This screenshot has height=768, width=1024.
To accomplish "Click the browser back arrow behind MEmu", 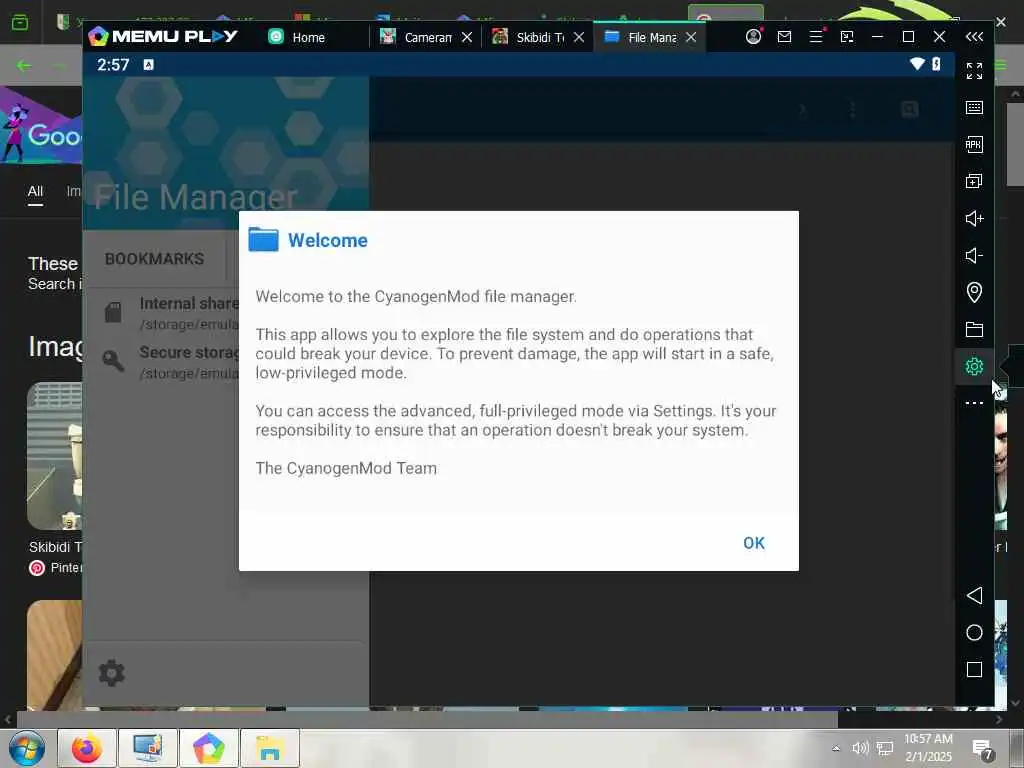I will point(24,65).
